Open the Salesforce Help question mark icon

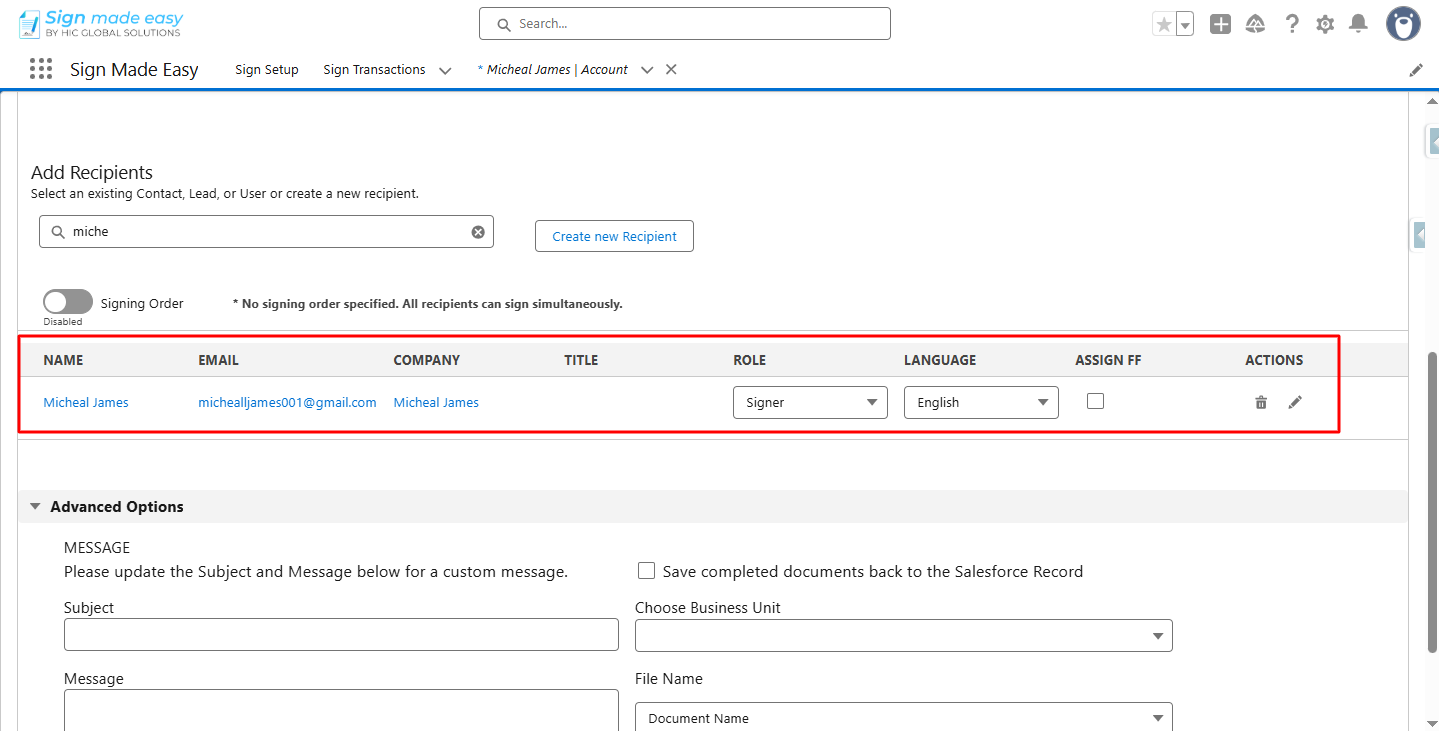(1292, 25)
